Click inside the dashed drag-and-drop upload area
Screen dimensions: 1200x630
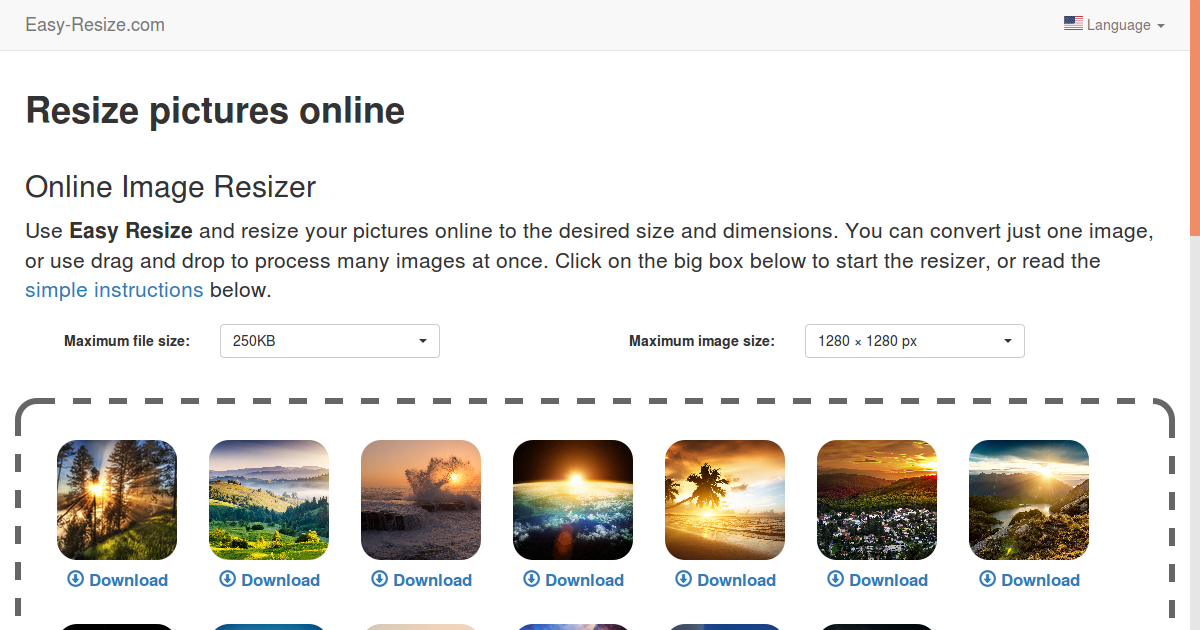[x=600, y=420]
